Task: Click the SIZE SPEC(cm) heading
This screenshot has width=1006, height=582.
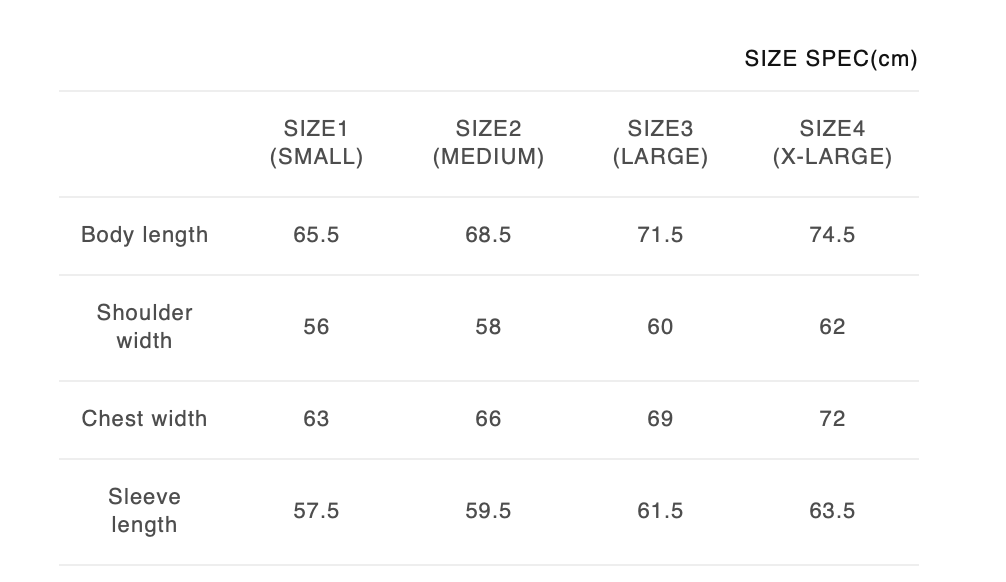Action: 830,59
